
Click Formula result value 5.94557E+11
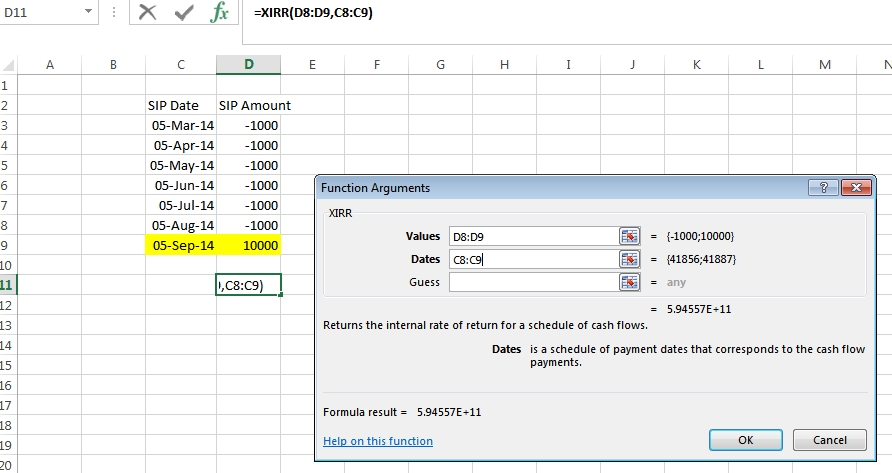click(x=449, y=412)
